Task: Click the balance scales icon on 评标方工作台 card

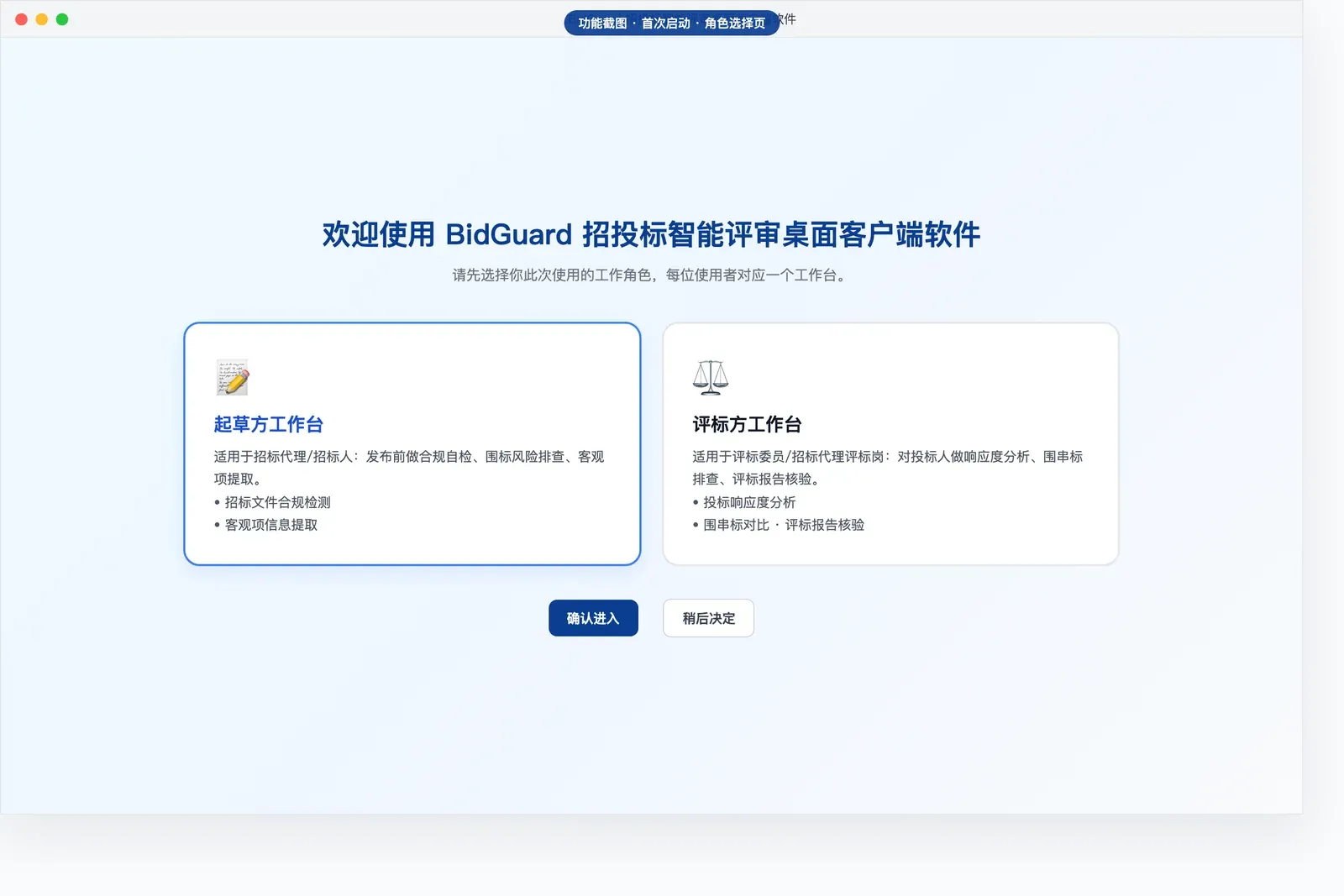Action: click(711, 378)
